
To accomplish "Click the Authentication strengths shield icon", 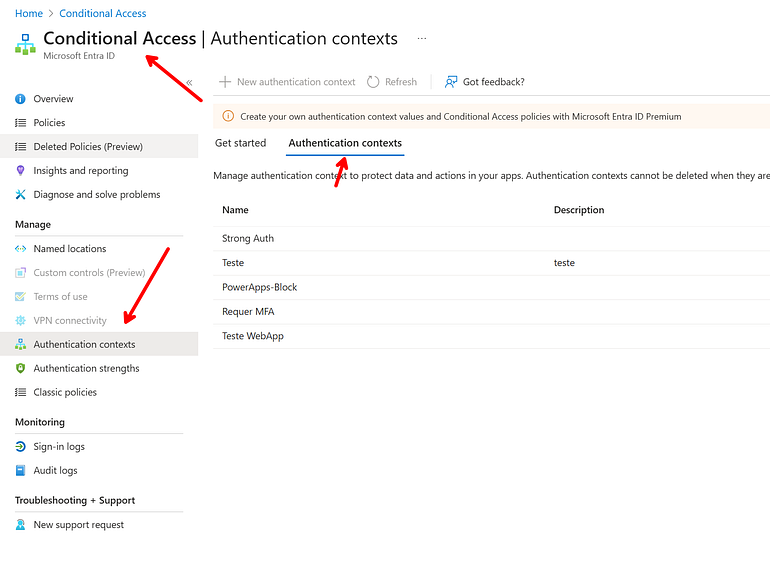I will tap(20, 368).
